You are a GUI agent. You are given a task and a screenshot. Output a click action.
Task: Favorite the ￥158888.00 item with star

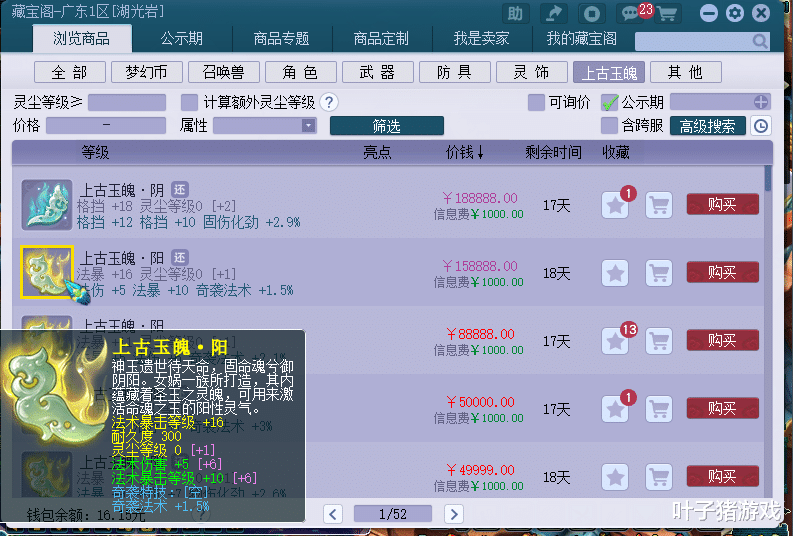pos(615,274)
